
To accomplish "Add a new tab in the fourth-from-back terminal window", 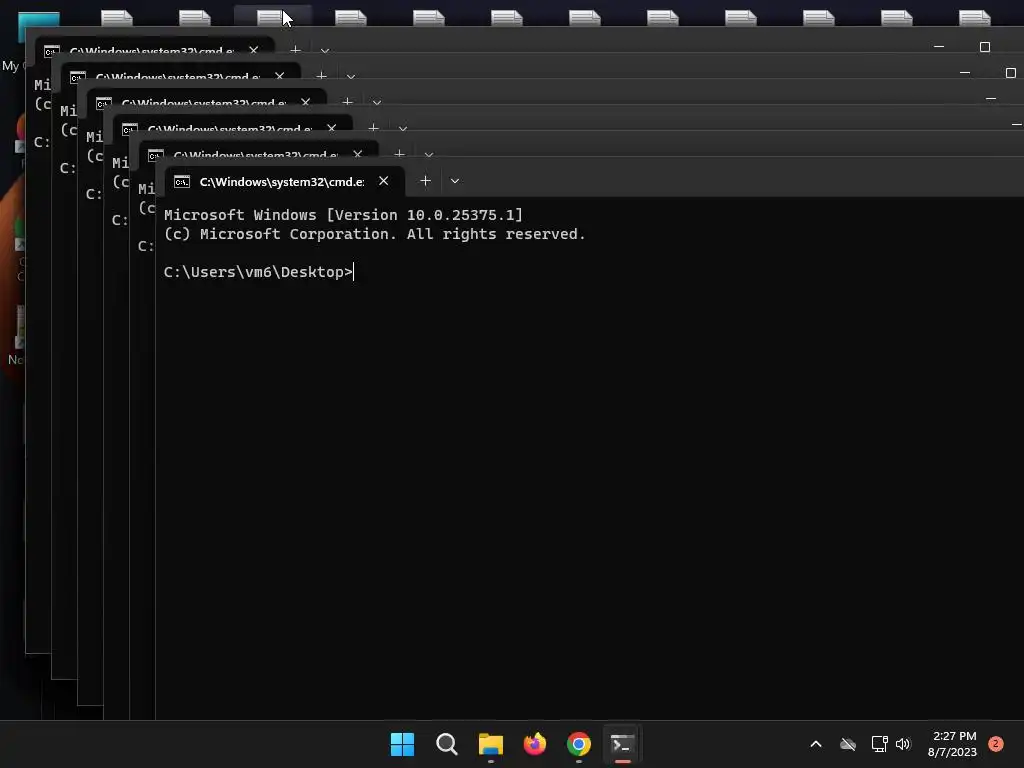I will tap(374, 128).
